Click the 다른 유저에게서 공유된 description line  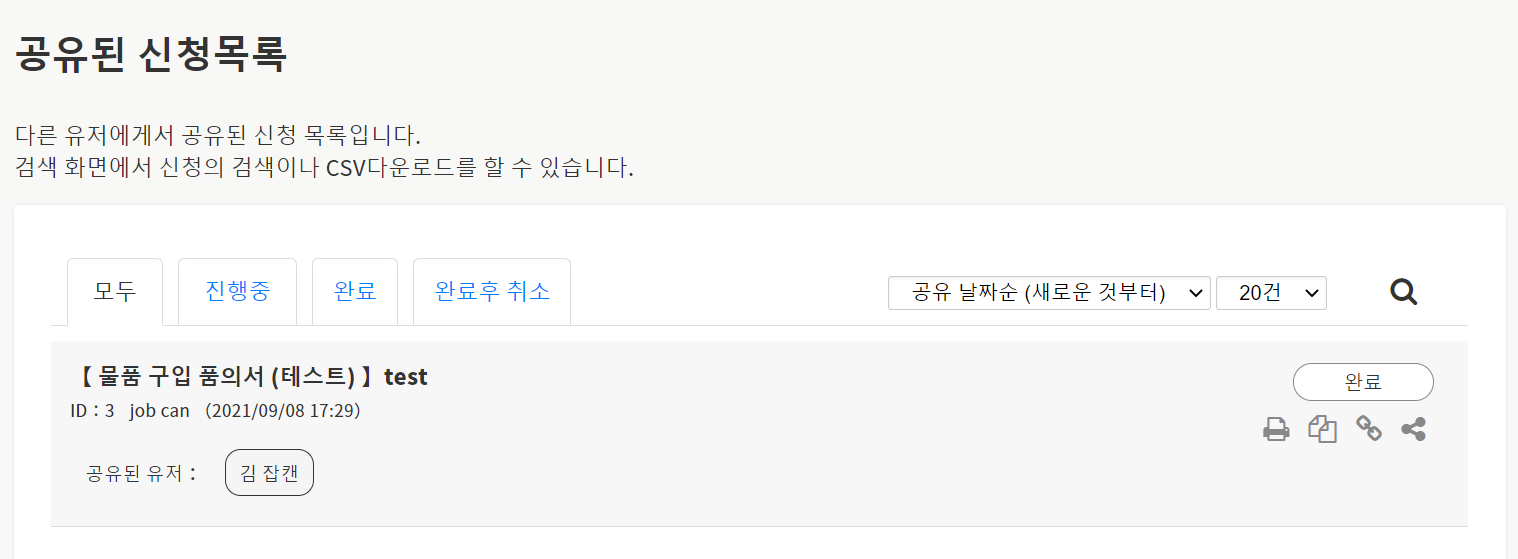tap(218, 135)
